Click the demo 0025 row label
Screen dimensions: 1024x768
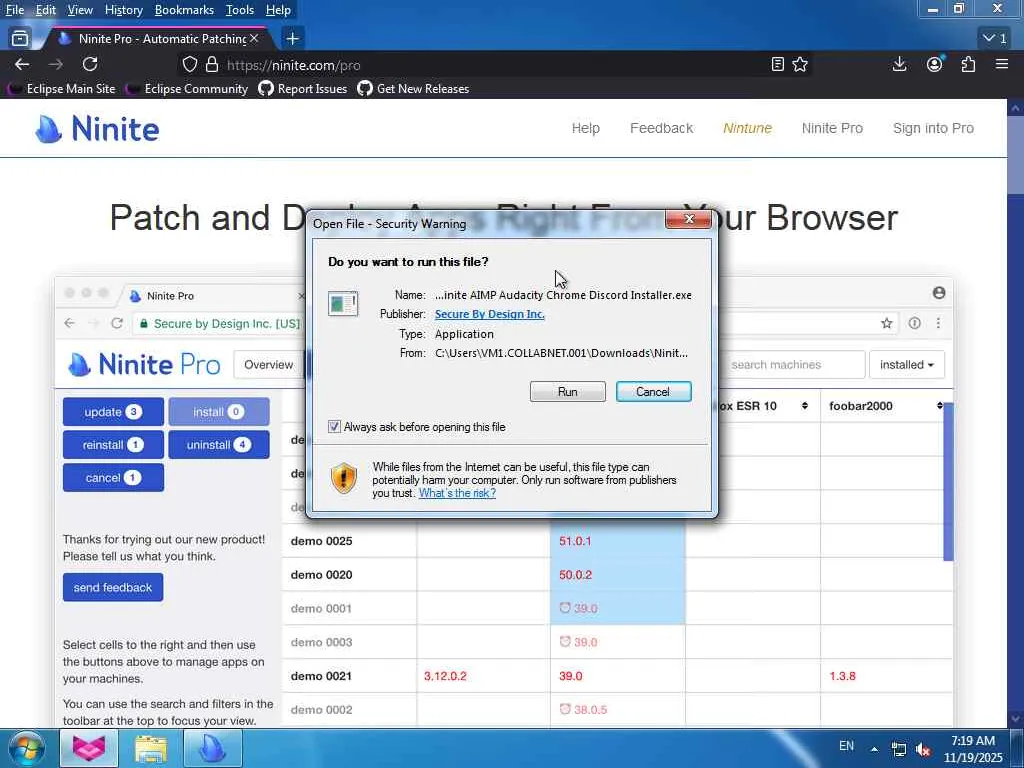(321, 541)
